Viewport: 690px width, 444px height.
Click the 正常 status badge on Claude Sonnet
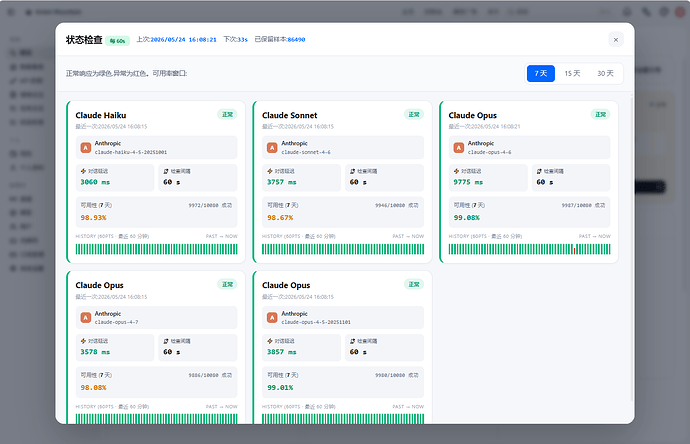tap(414, 114)
